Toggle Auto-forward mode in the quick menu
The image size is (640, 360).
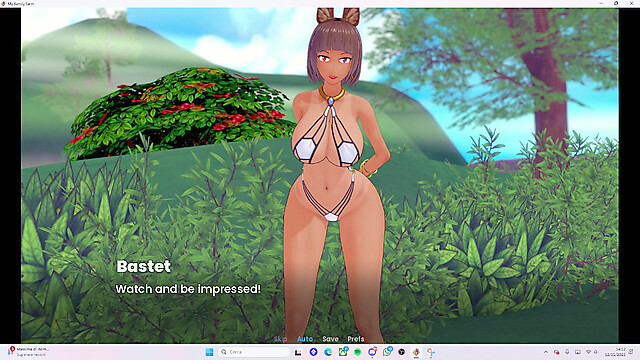pyautogui.click(x=305, y=339)
